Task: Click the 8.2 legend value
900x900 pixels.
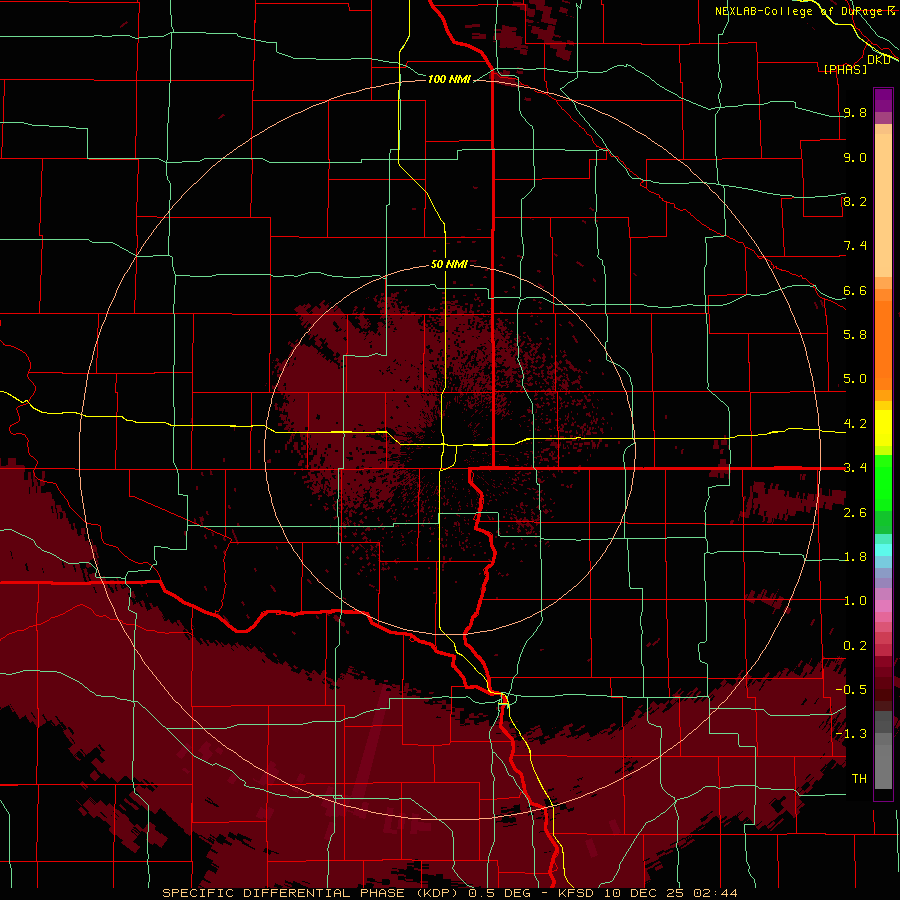Action: (x=855, y=201)
